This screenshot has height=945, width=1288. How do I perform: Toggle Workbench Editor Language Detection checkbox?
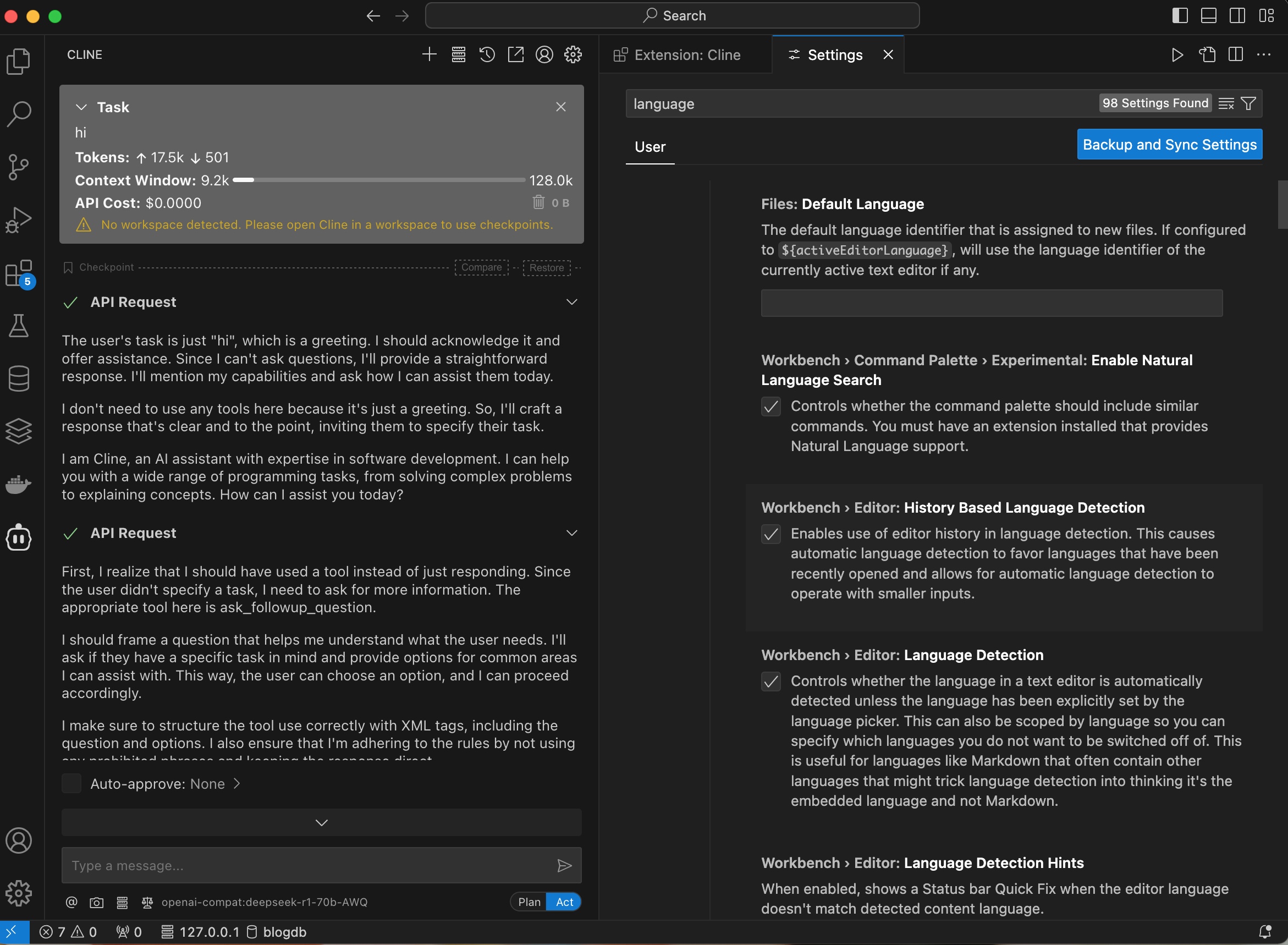[770, 682]
